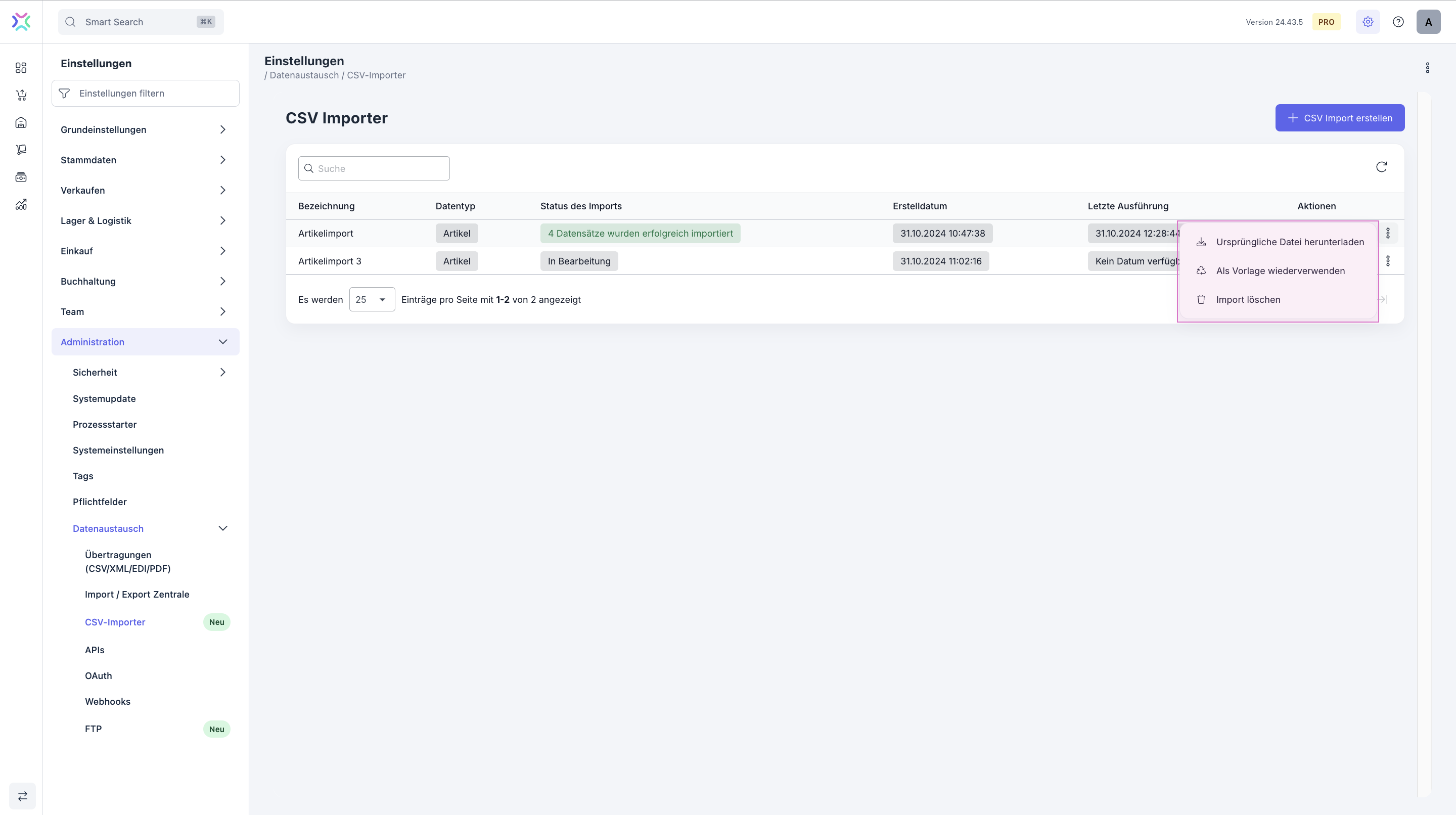This screenshot has width=1456, height=815.
Task: Open the entries per page dropdown showing 25
Action: pyautogui.click(x=372, y=299)
